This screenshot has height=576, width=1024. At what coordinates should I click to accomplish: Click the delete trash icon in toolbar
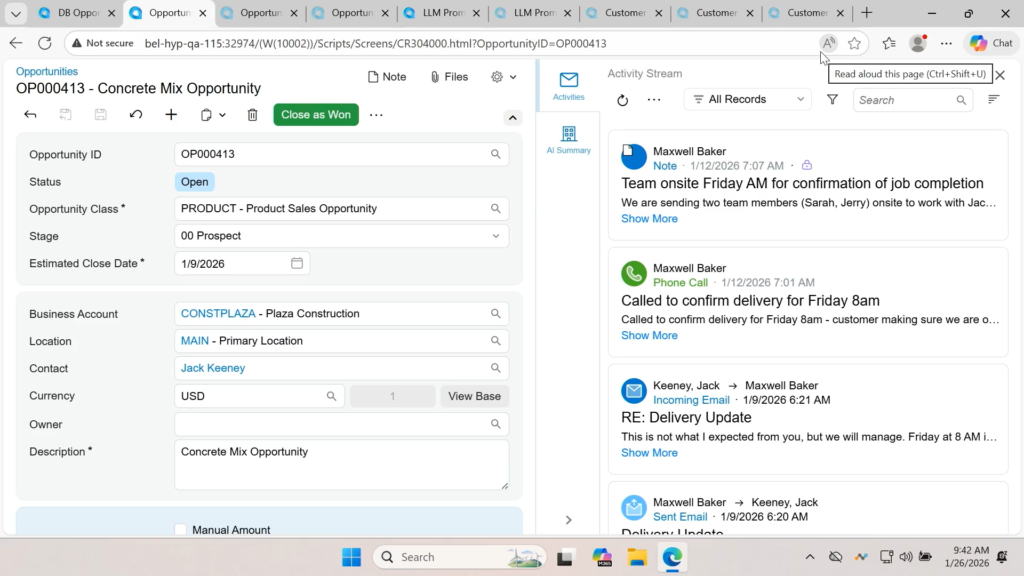click(x=252, y=115)
